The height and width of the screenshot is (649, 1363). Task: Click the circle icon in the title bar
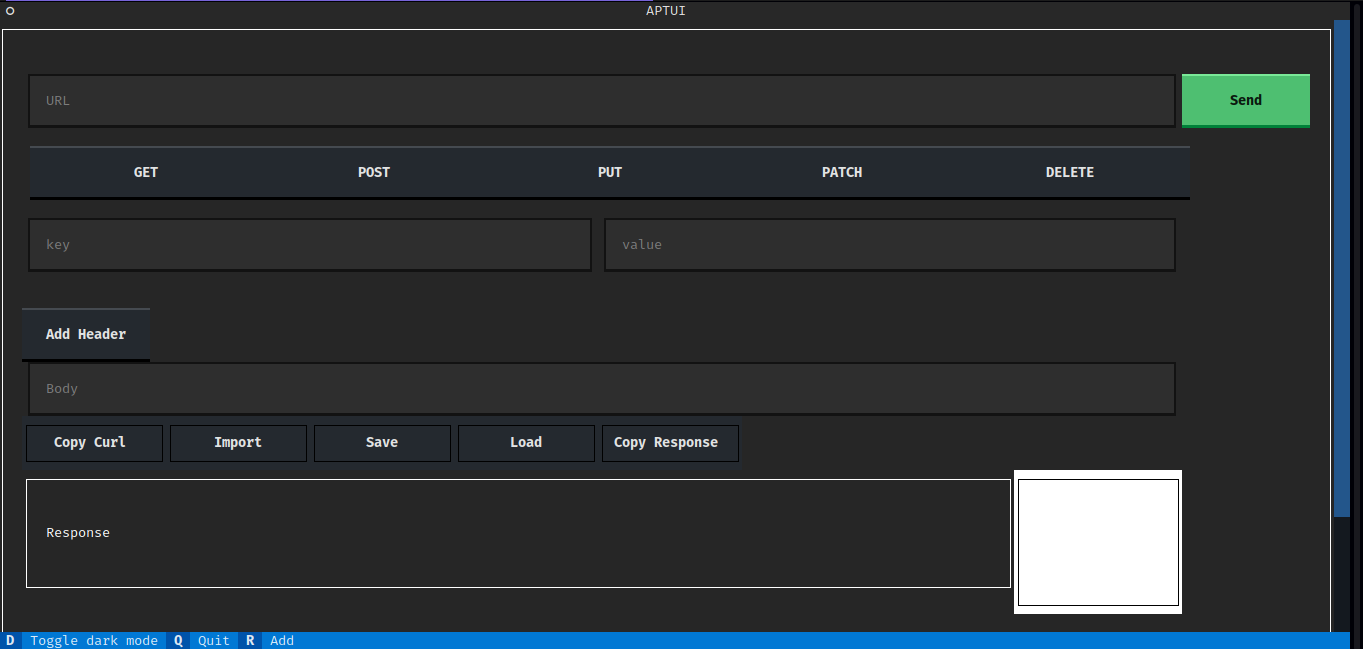(x=10, y=11)
